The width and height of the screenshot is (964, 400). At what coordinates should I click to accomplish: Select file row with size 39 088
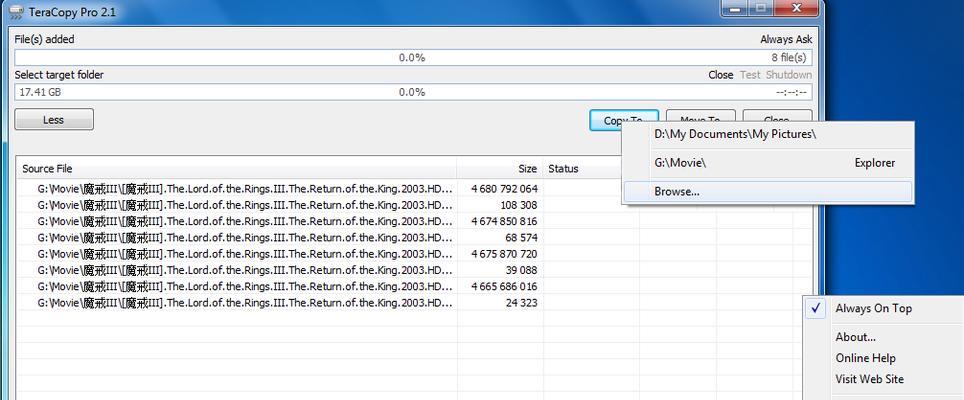click(415, 270)
